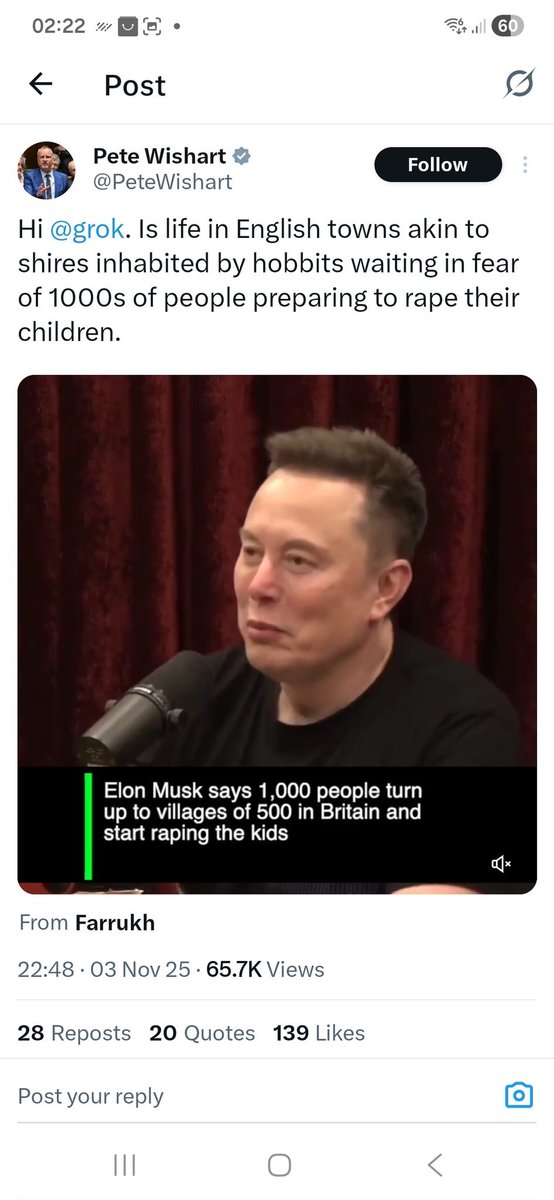View the 139 Likes list

tap(319, 1033)
